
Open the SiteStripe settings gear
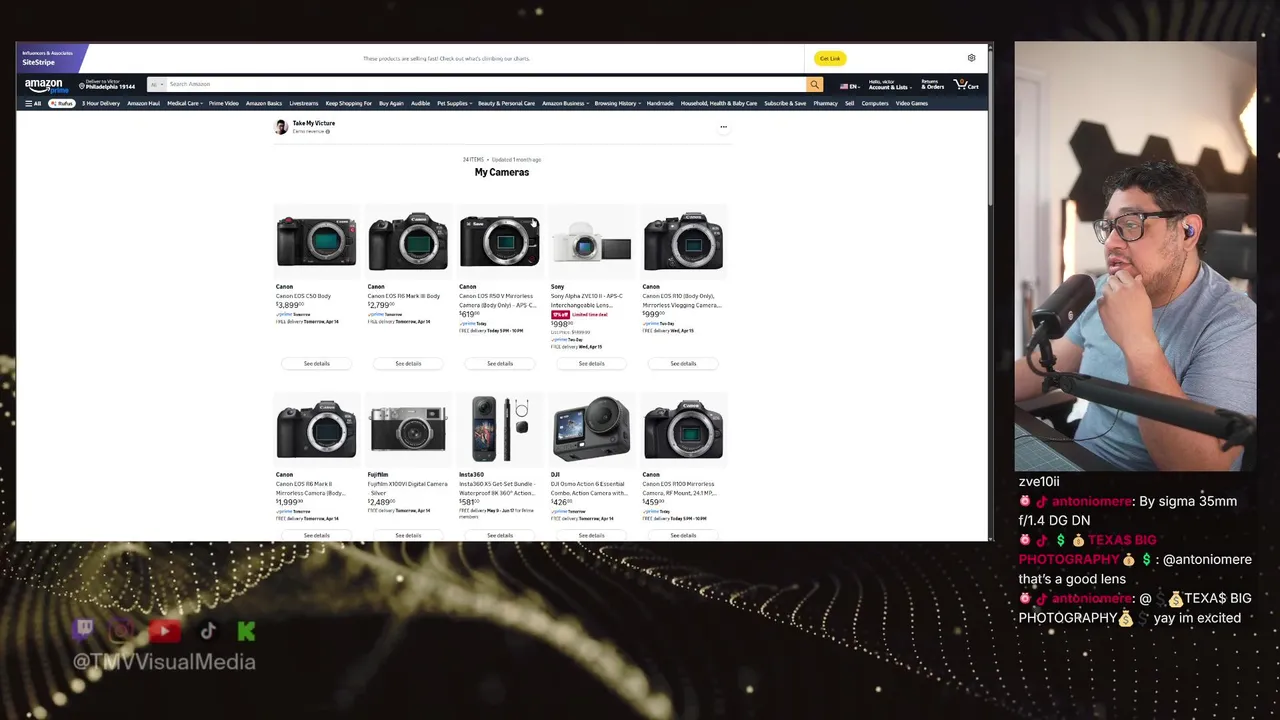point(971,58)
